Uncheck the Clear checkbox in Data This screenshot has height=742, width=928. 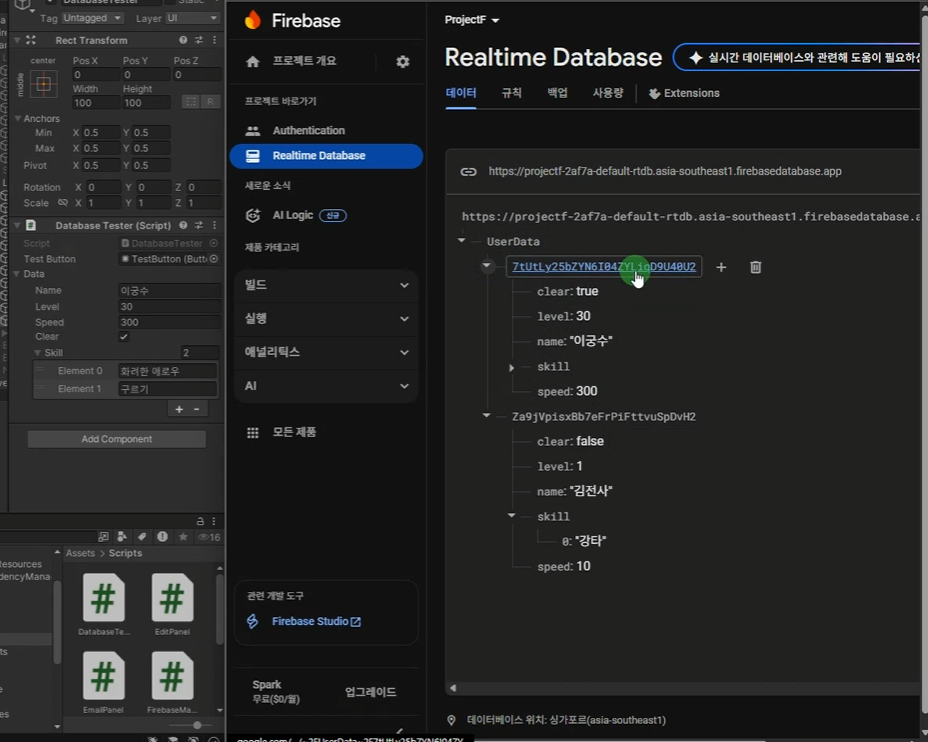click(124, 338)
